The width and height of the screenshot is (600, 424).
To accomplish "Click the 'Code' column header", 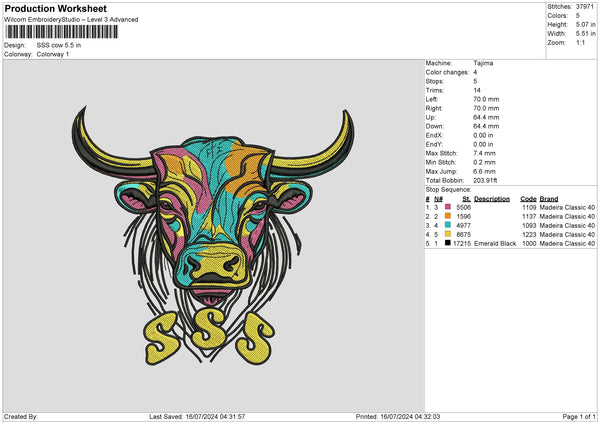I will tap(528, 199).
